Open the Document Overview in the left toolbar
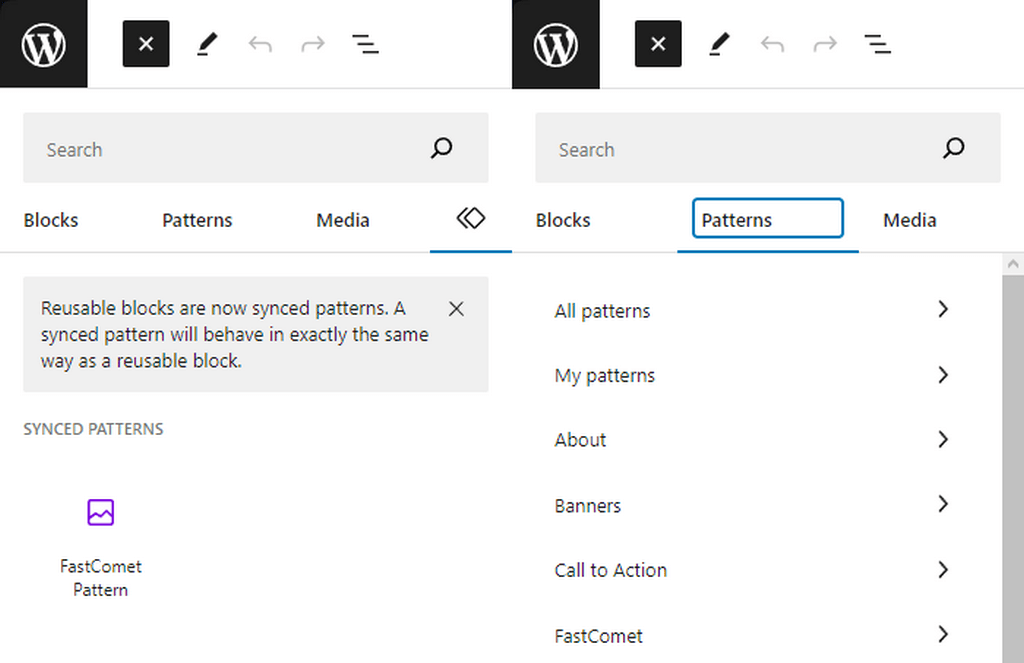1024x663 pixels. tap(365, 43)
